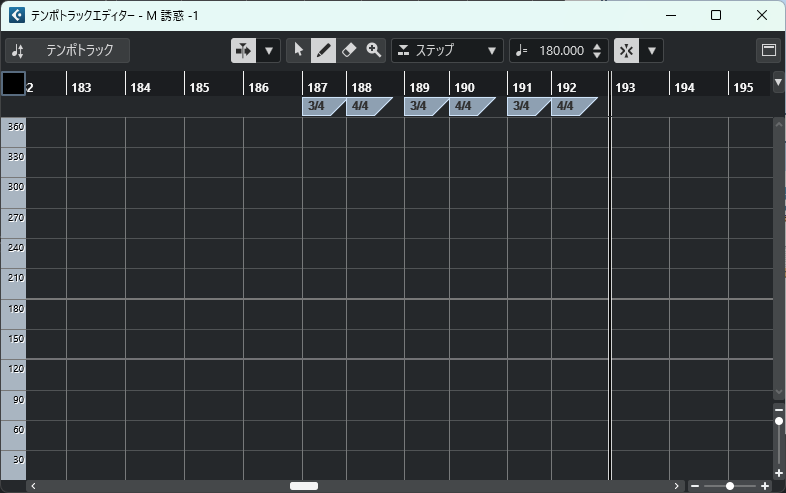Viewport: 786px width, 493px height.
Task: Click the Cubase icon in the title bar
Action: [x=17, y=15]
